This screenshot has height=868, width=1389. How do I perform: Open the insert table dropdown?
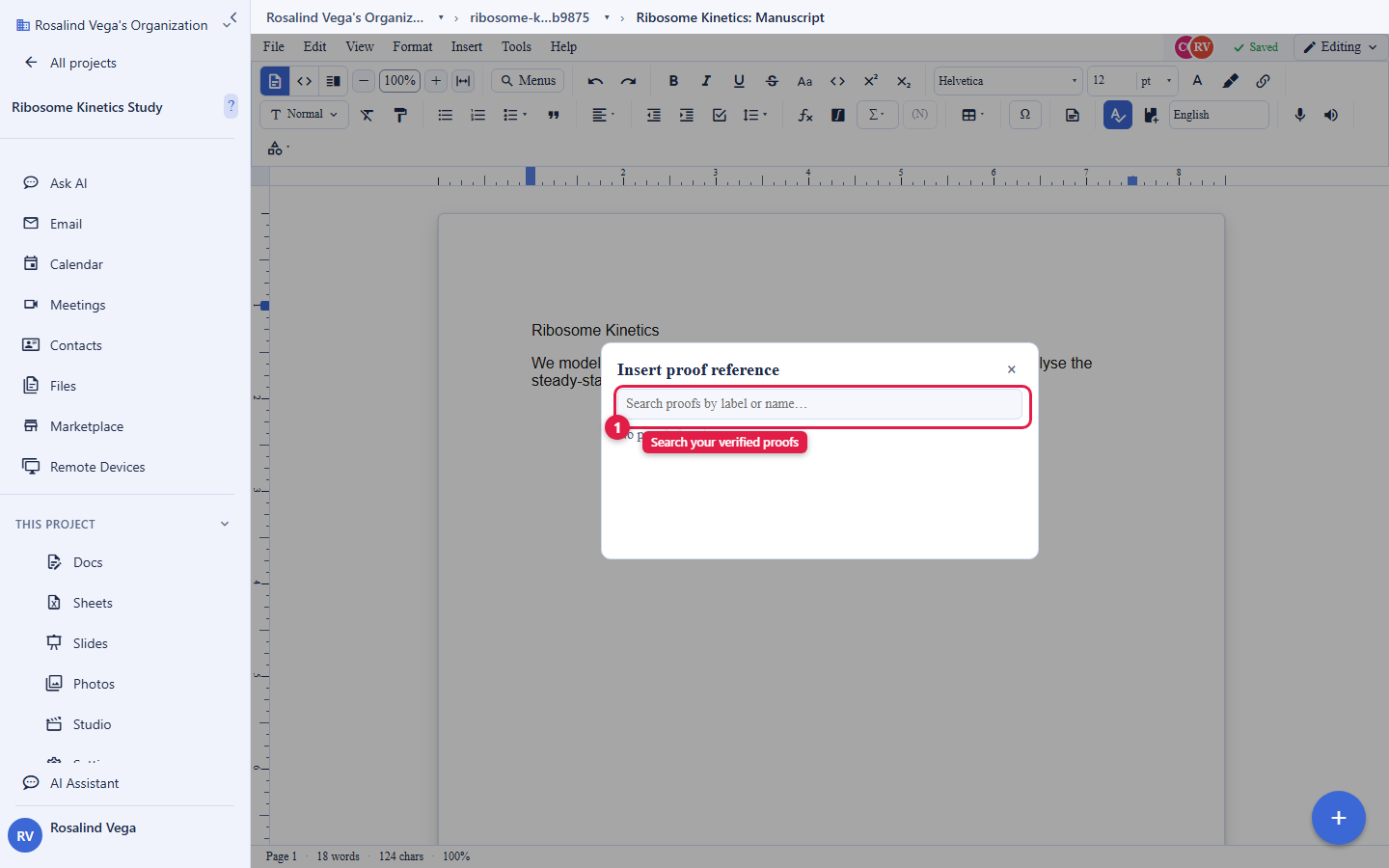point(972,115)
